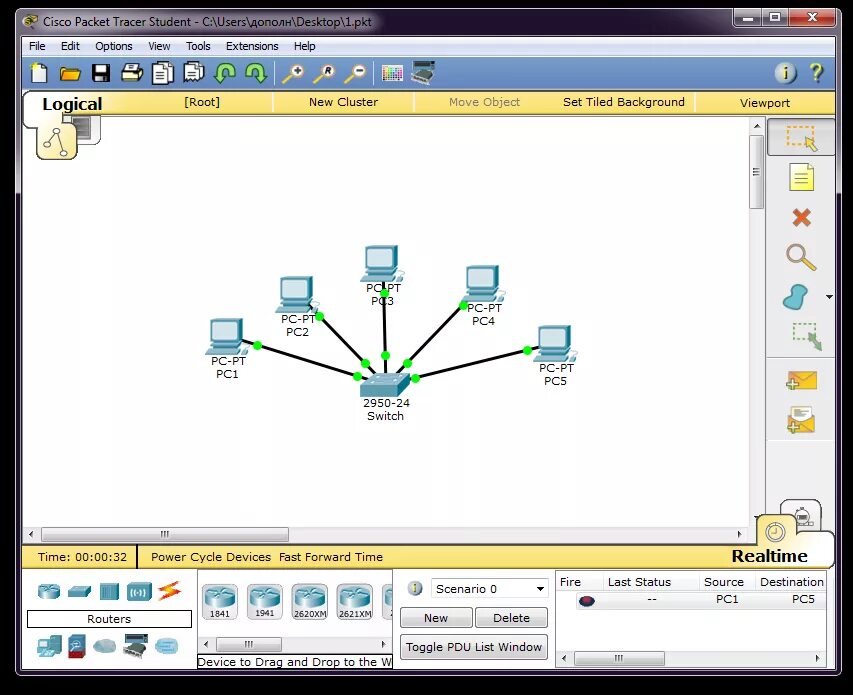Select the End Devices category icon
This screenshot has width=853, height=695.
pyautogui.click(x=50, y=646)
